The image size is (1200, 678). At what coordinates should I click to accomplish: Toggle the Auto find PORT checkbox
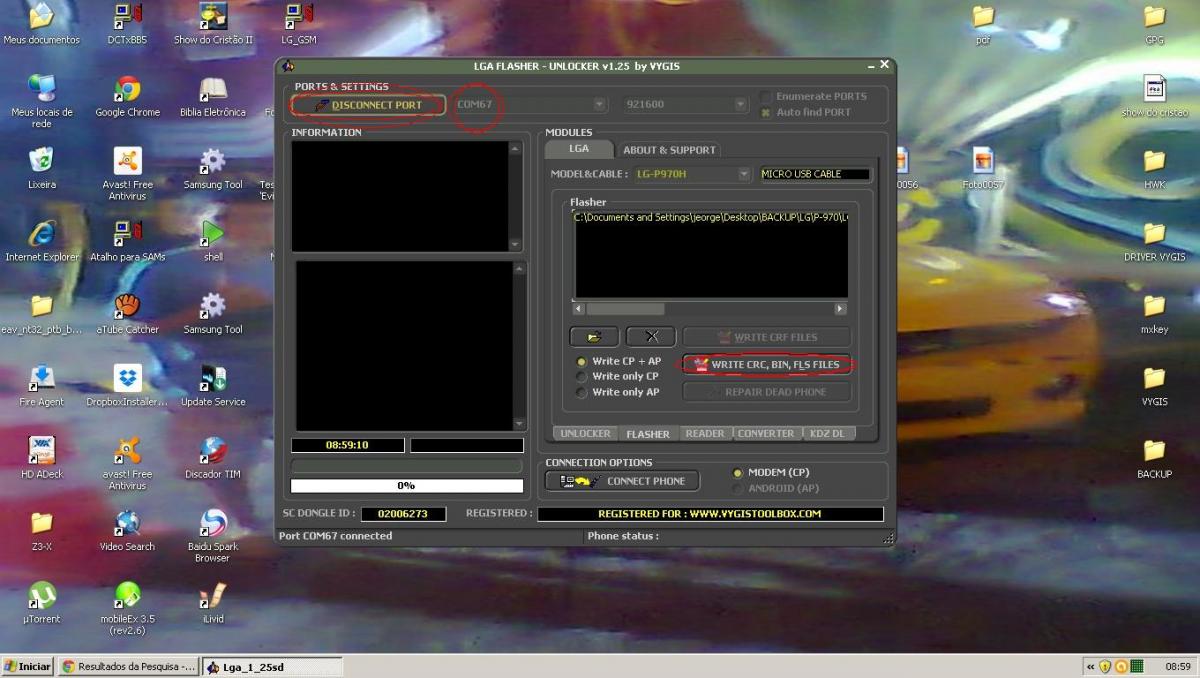(766, 112)
